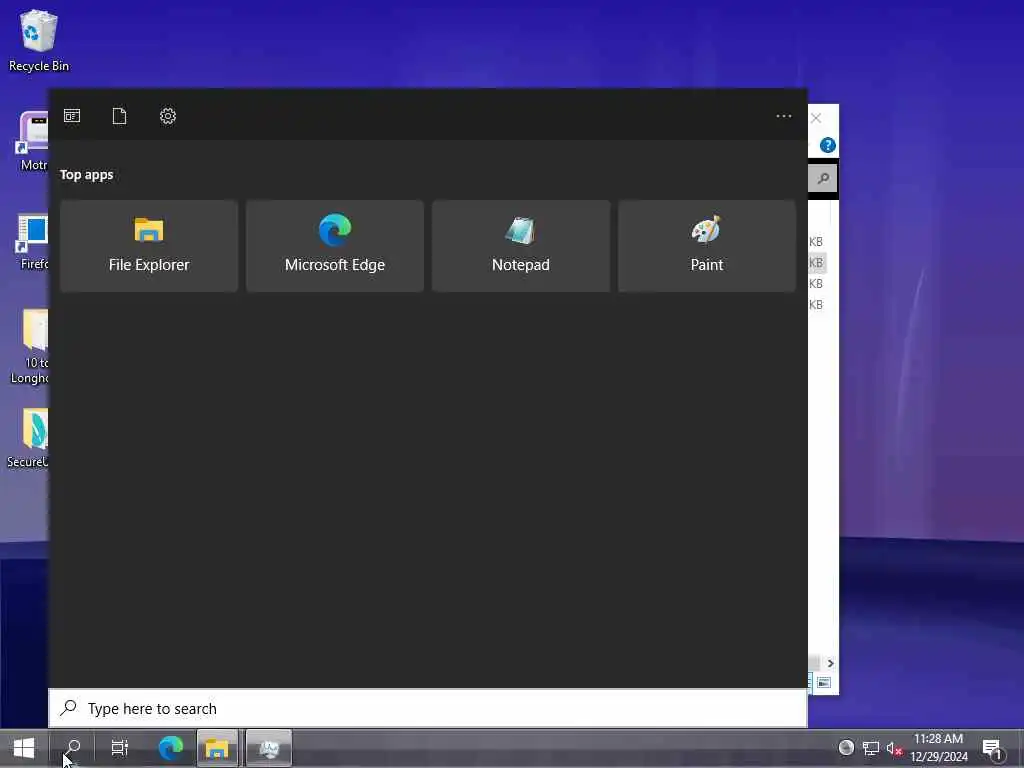Open the Settings filter gear icon
The width and height of the screenshot is (1024, 768).
click(x=168, y=116)
